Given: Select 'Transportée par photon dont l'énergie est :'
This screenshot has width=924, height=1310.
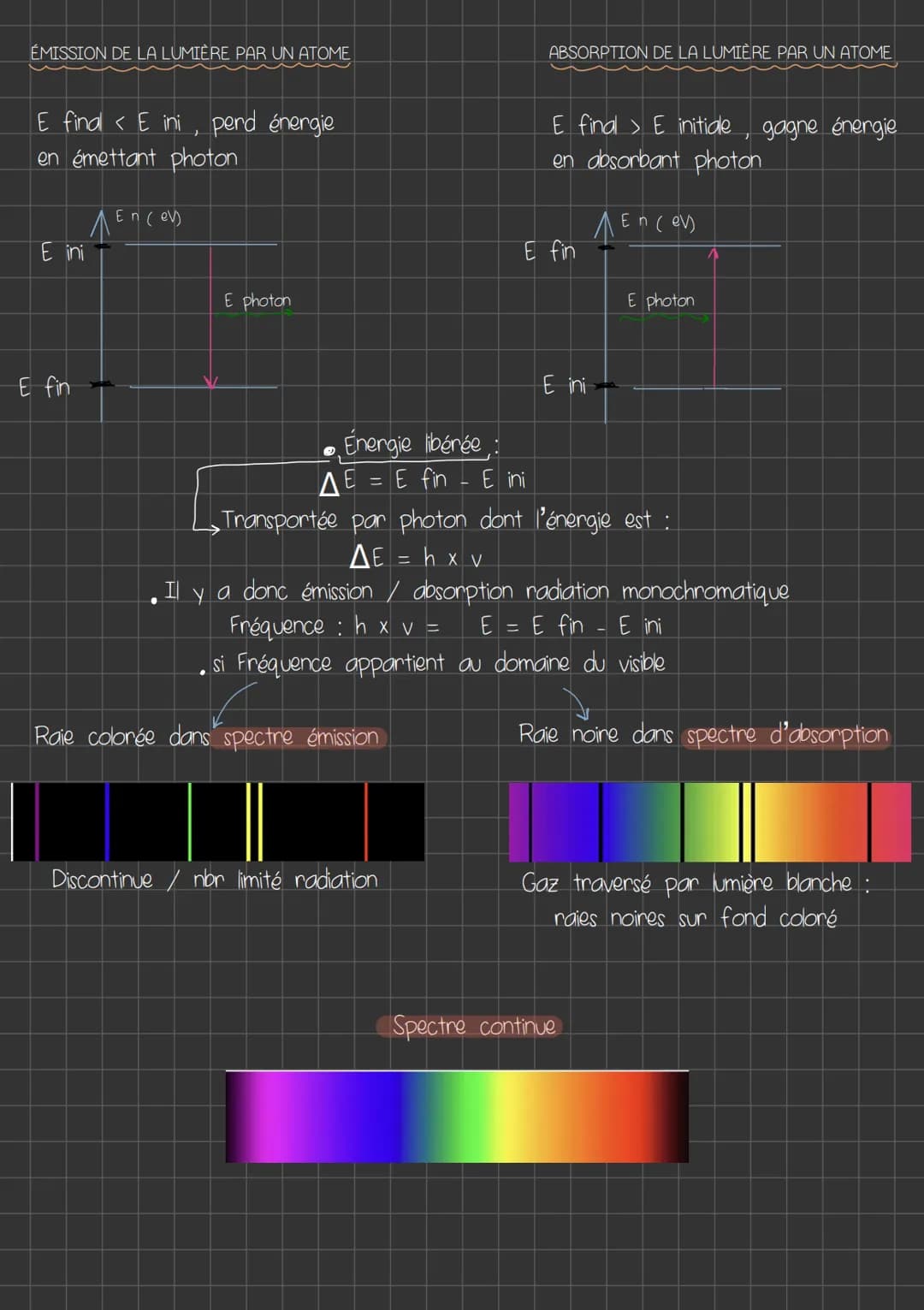Looking at the screenshot, I should pyautogui.click(x=446, y=520).
